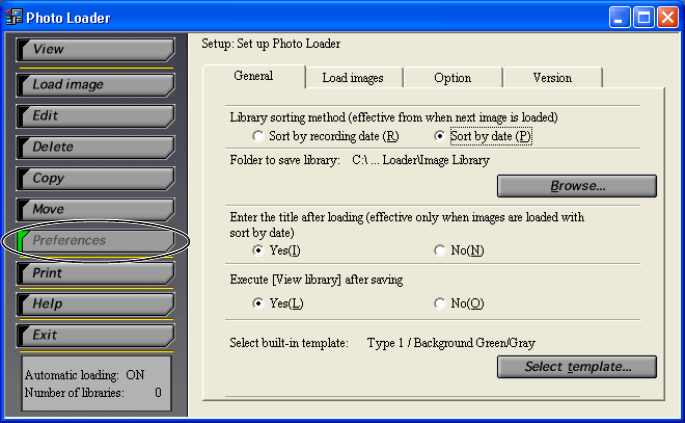Choose Yes(I) for entering title after loading
The width and height of the screenshot is (685, 423).
(x=259, y=250)
